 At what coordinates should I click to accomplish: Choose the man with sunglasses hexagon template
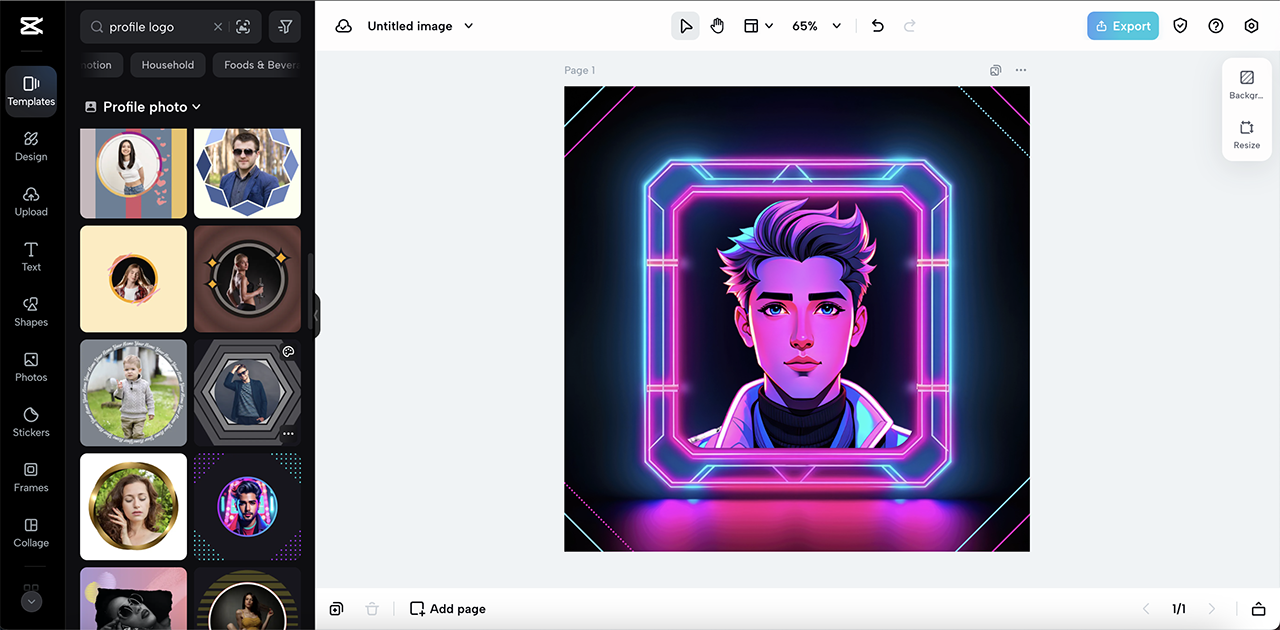click(247, 173)
